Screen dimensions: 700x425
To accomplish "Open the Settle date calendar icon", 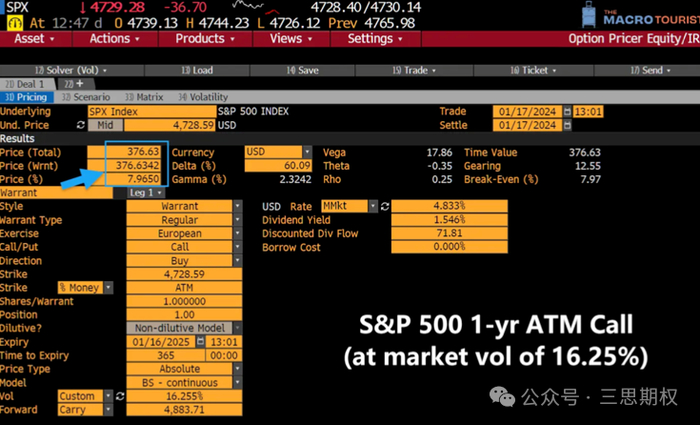I will (567, 125).
